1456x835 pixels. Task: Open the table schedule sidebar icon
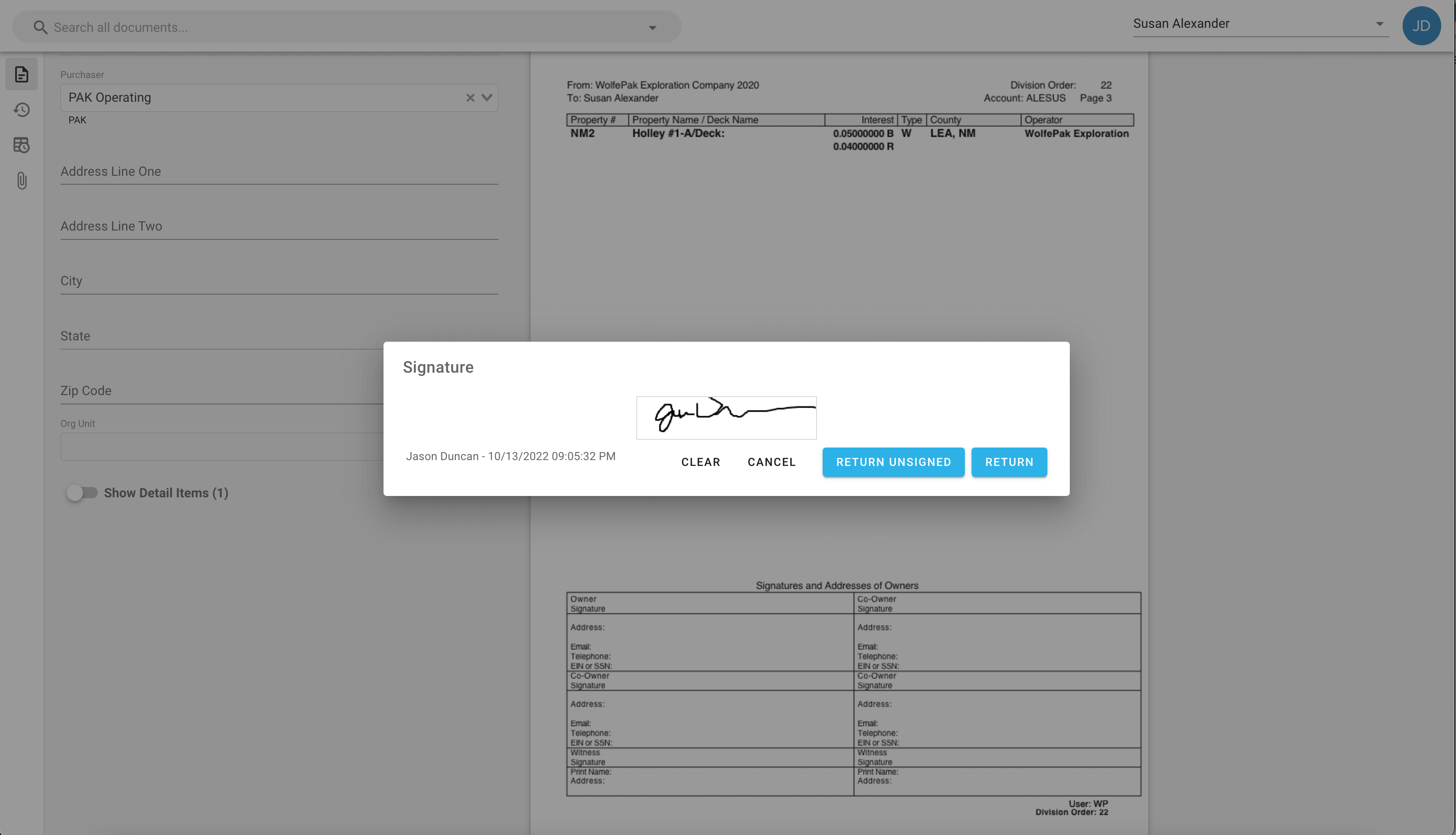click(x=21, y=145)
